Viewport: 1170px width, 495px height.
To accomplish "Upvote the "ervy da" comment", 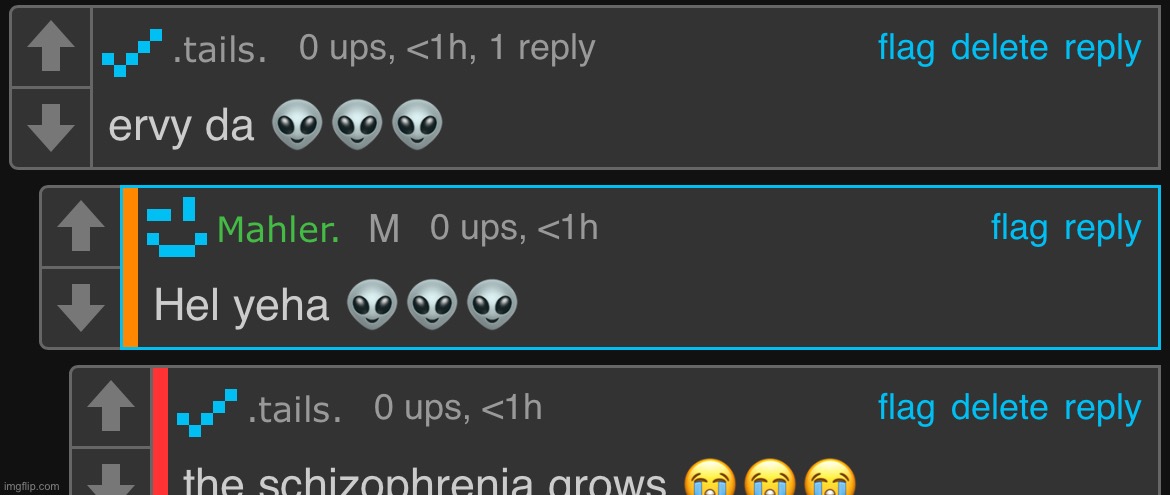I will (x=51, y=48).
